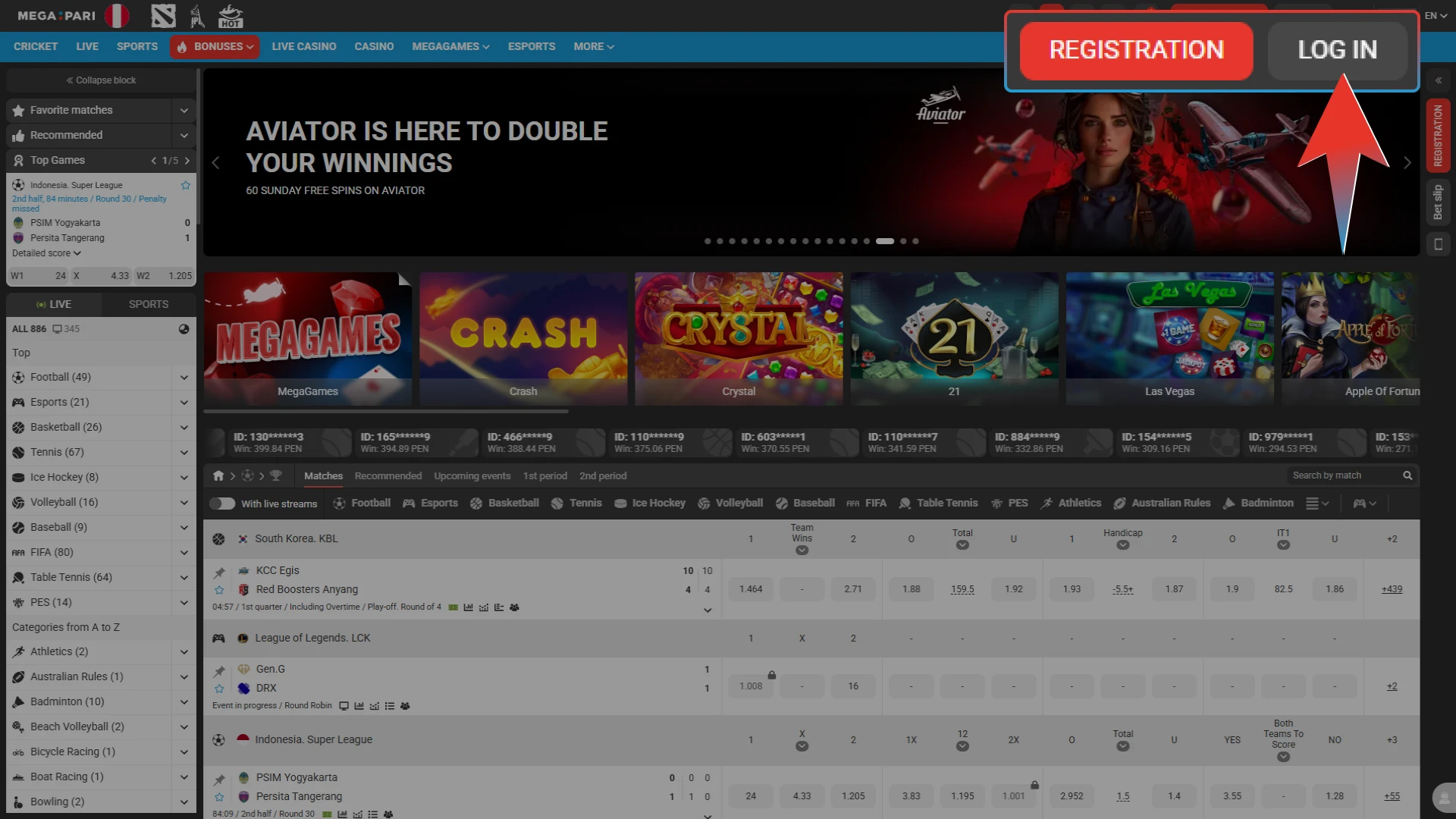Pin the Gen.G match
The width and height of the screenshot is (1456, 819).
coord(219,670)
